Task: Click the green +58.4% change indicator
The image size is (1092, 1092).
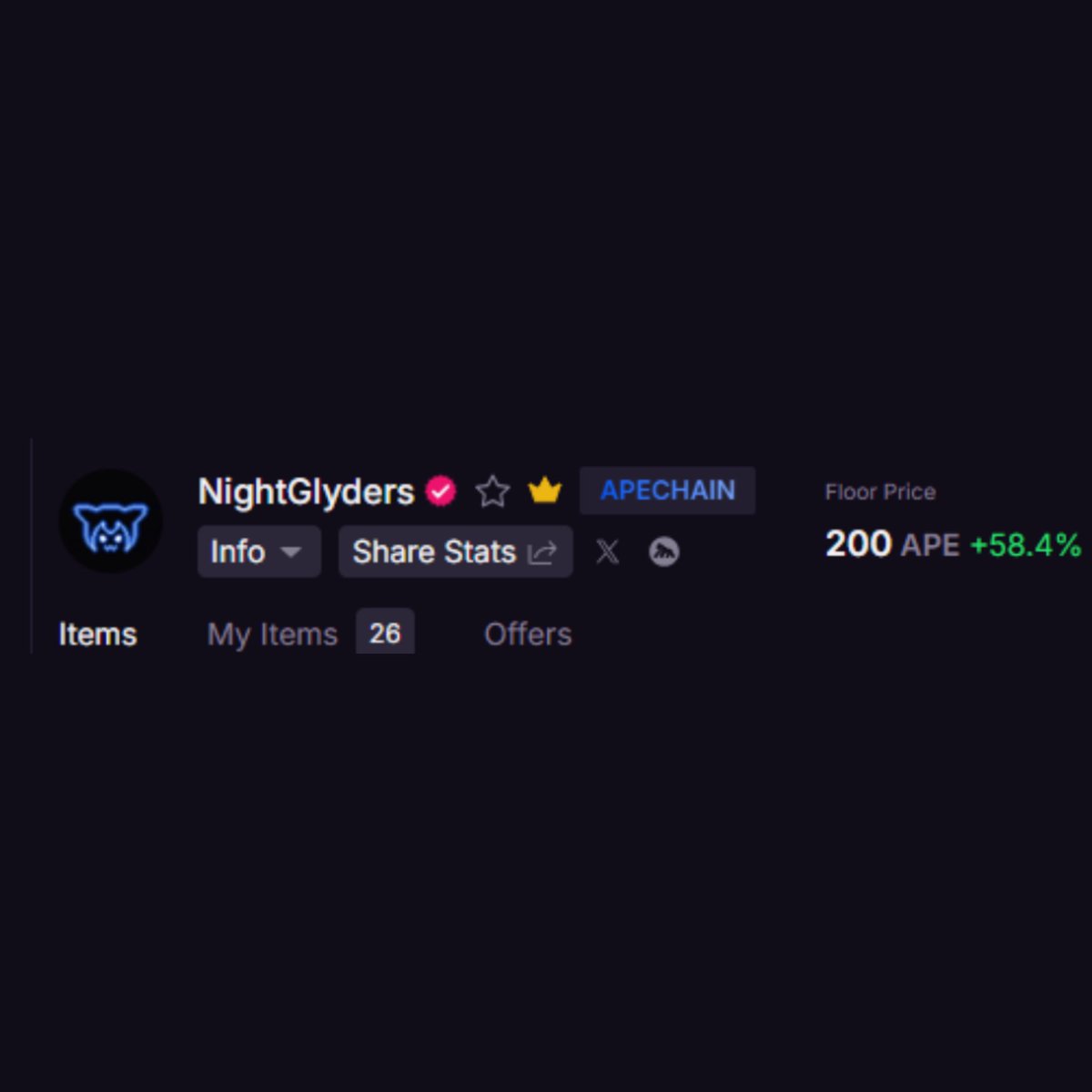Action: click(x=1026, y=545)
